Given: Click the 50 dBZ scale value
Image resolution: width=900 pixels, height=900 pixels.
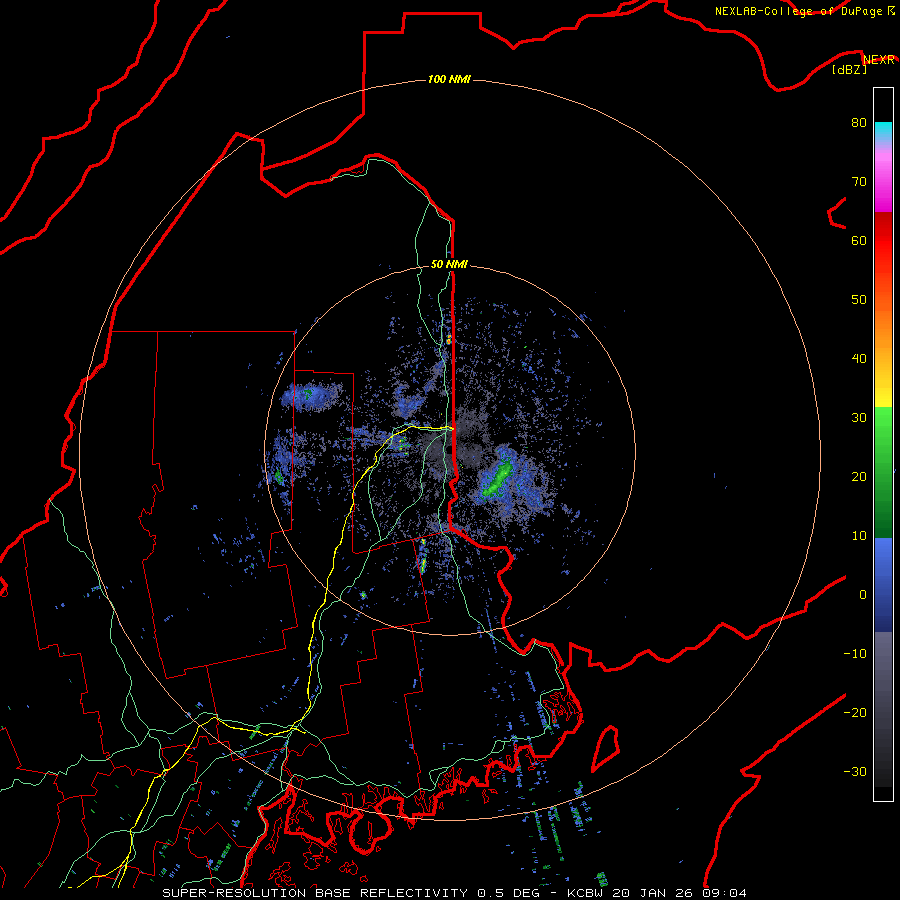Looking at the screenshot, I should click(859, 300).
